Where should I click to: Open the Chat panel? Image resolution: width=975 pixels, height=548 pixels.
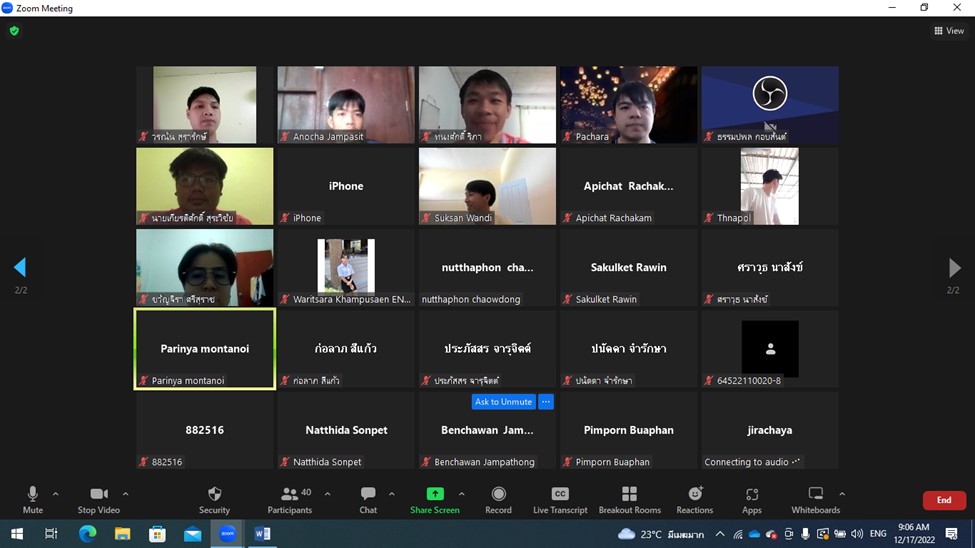point(368,500)
